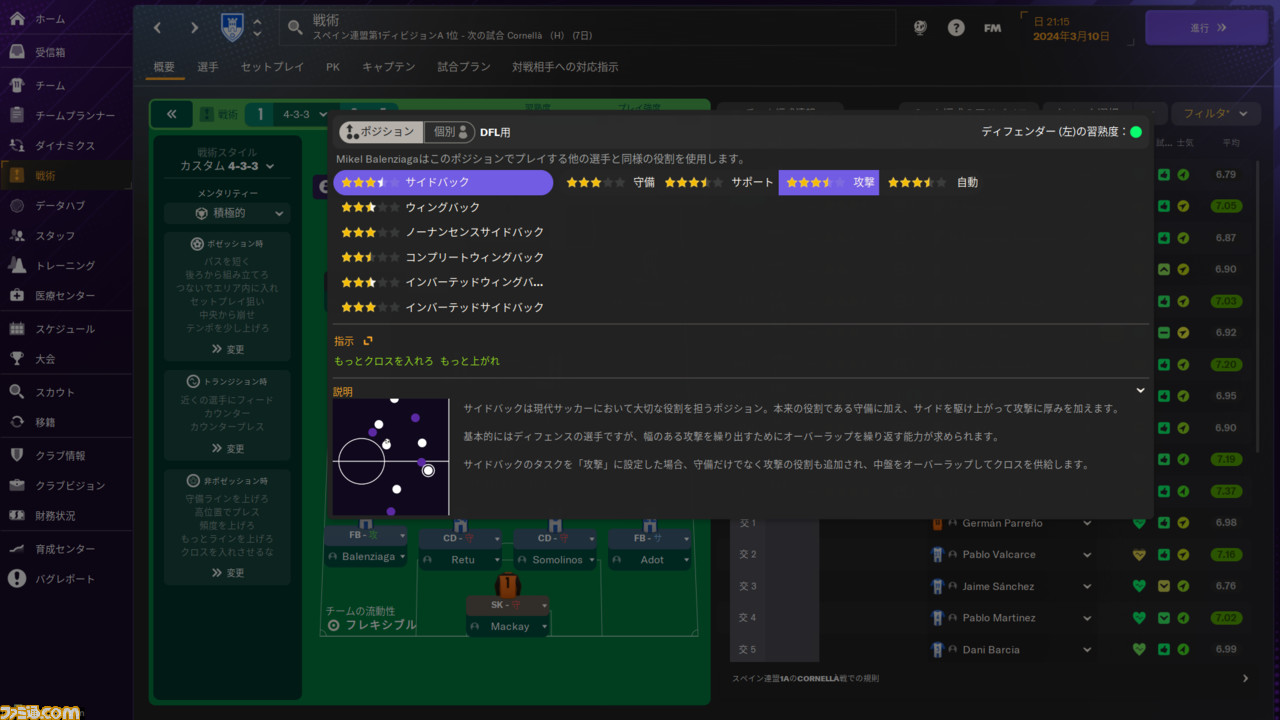Click the green familiarity indicator dot
The image size is (1280, 720).
click(1136, 132)
